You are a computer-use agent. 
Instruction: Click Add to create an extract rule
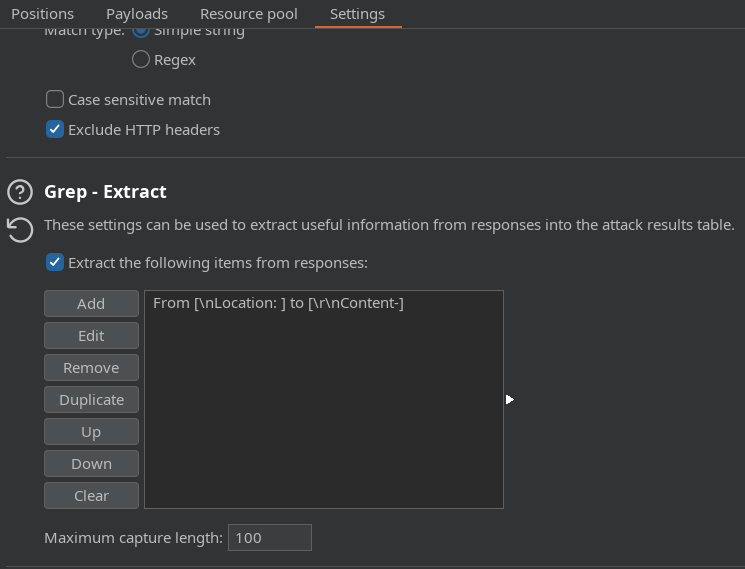(x=91, y=304)
